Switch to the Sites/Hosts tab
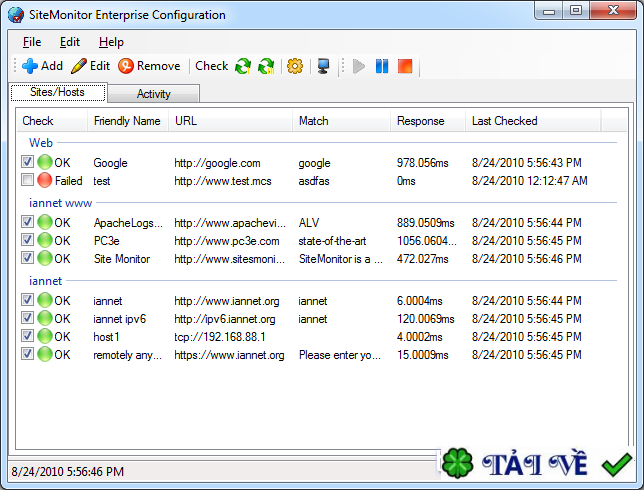Image resolution: width=644 pixels, height=490 pixels. pos(58,92)
